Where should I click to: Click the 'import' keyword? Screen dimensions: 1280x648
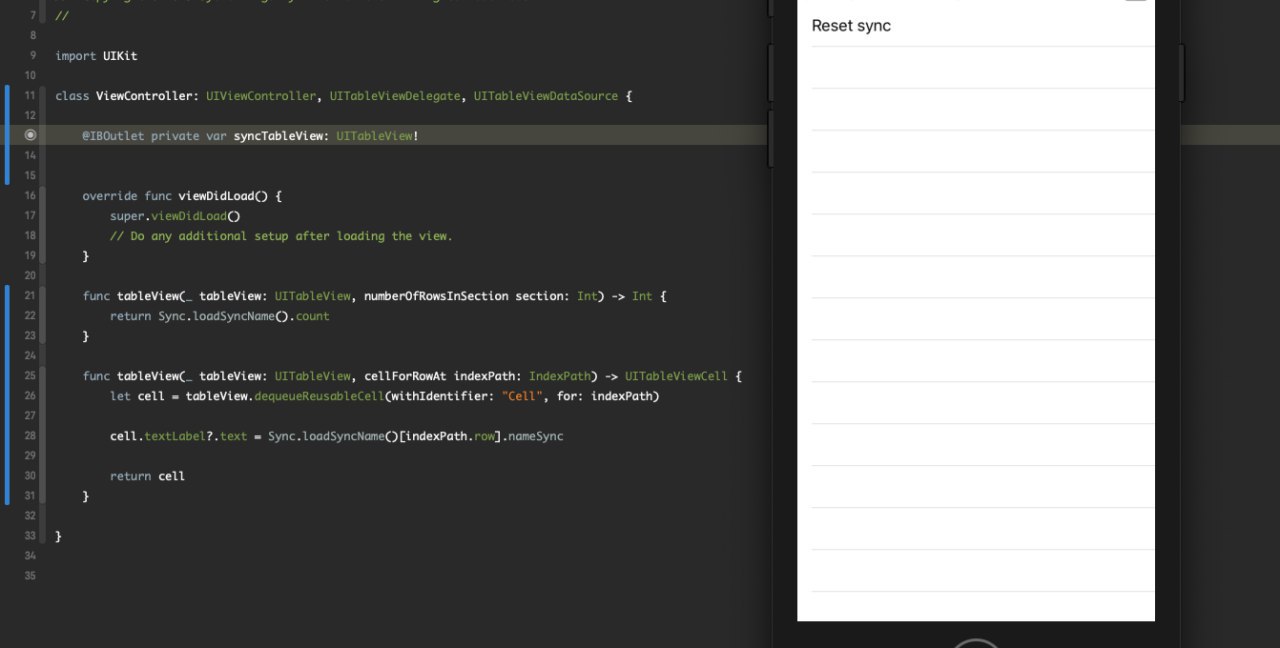click(x=76, y=56)
